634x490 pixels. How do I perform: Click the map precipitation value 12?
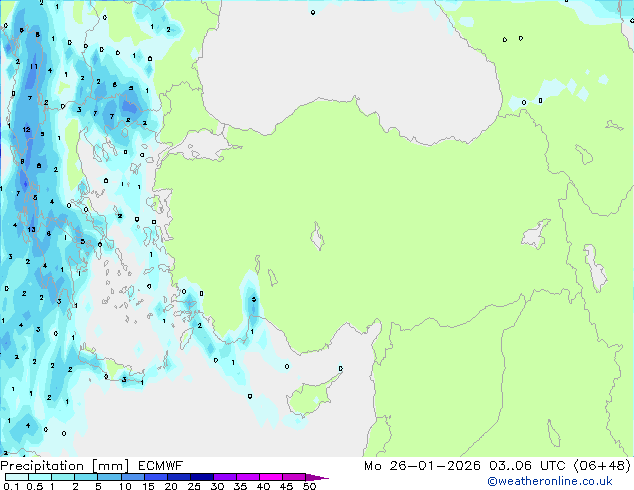pyautogui.click(x=27, y=130)
